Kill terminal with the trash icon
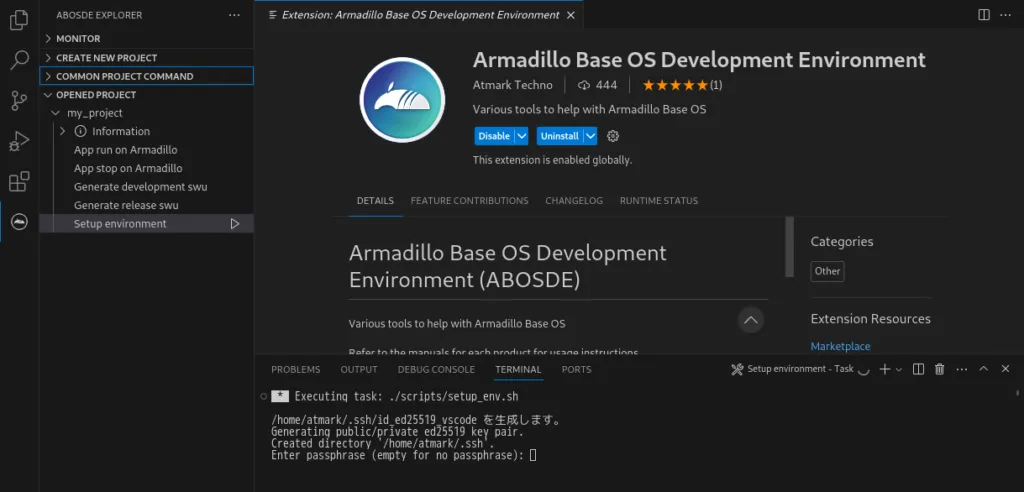Viewport: 1024px width, 492px height. [x=939, y=369]
